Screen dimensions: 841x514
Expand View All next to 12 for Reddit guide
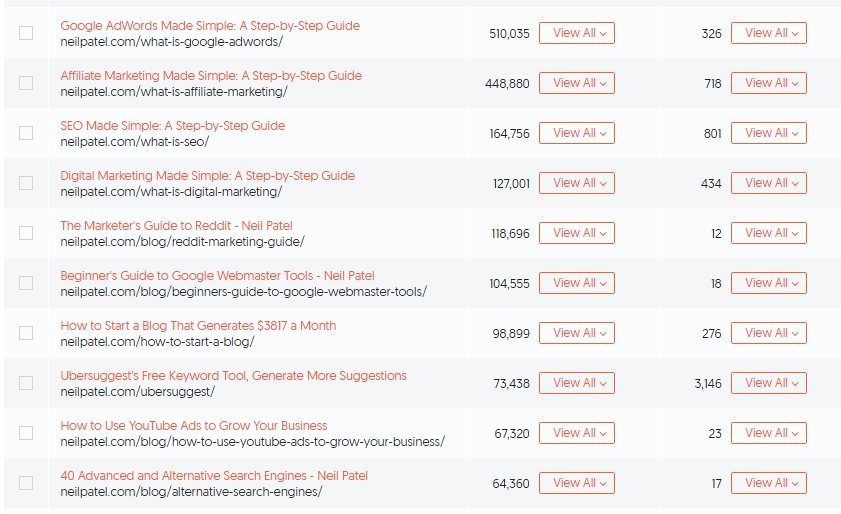(x=769, y=233)
